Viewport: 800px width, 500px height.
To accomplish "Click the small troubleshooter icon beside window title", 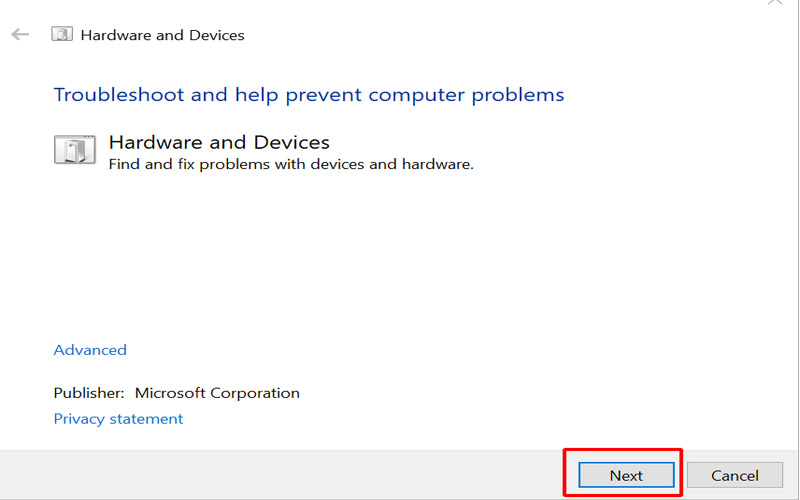I will [x=62, y=35].
